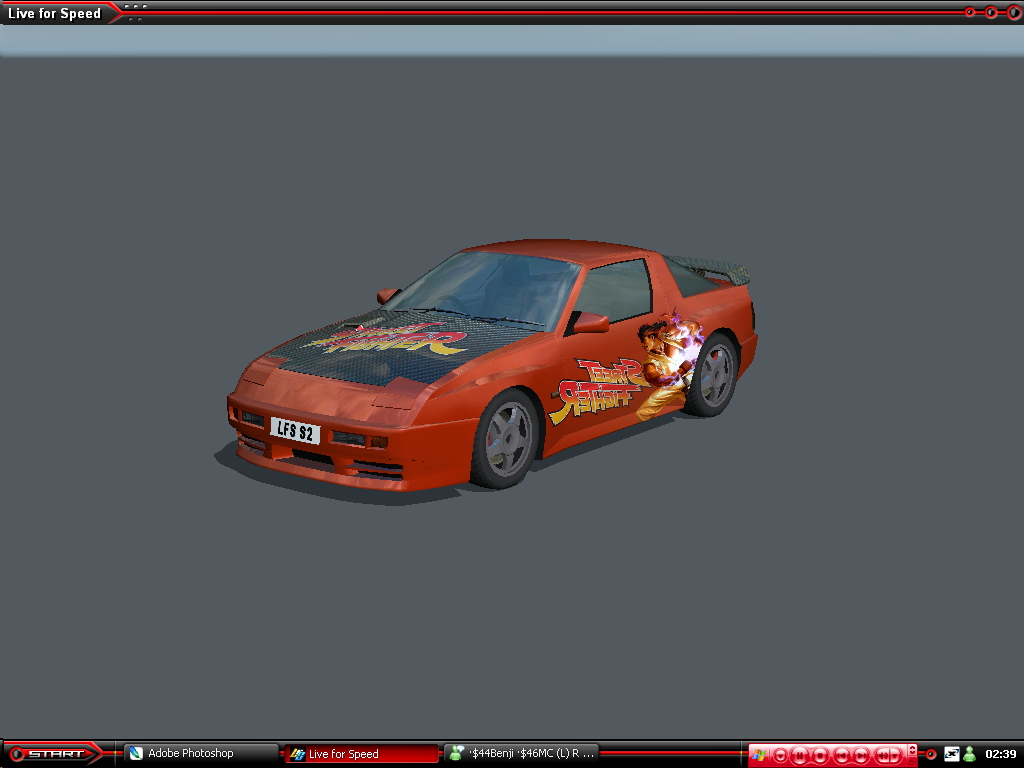
Task: Close the Live for Speed window
Action: coord(1013,12)
